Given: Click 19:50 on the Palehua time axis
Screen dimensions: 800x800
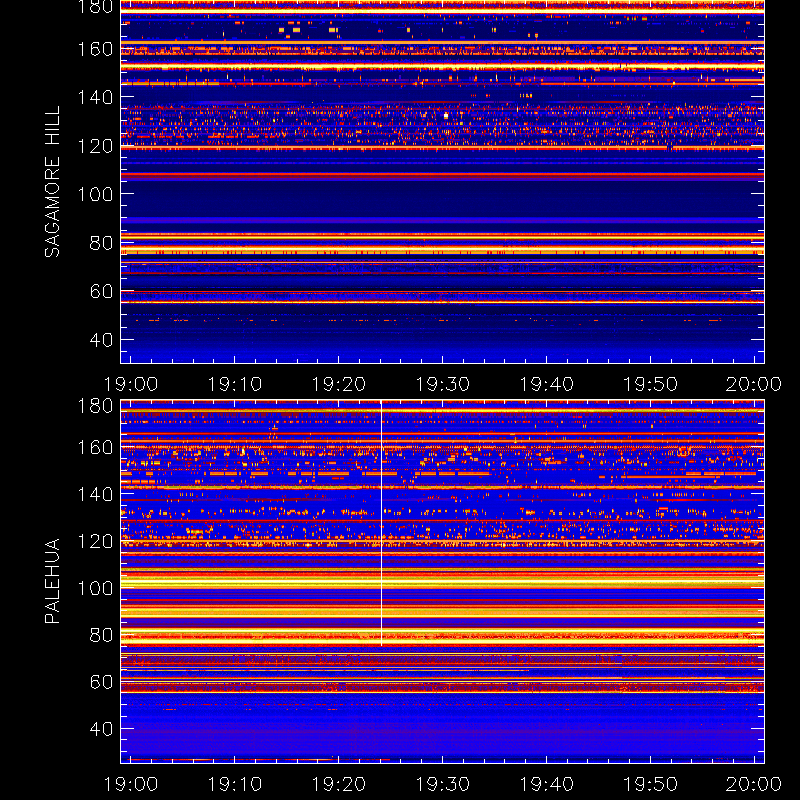Looking at the screenshot, I should click(x=651, y=784).
